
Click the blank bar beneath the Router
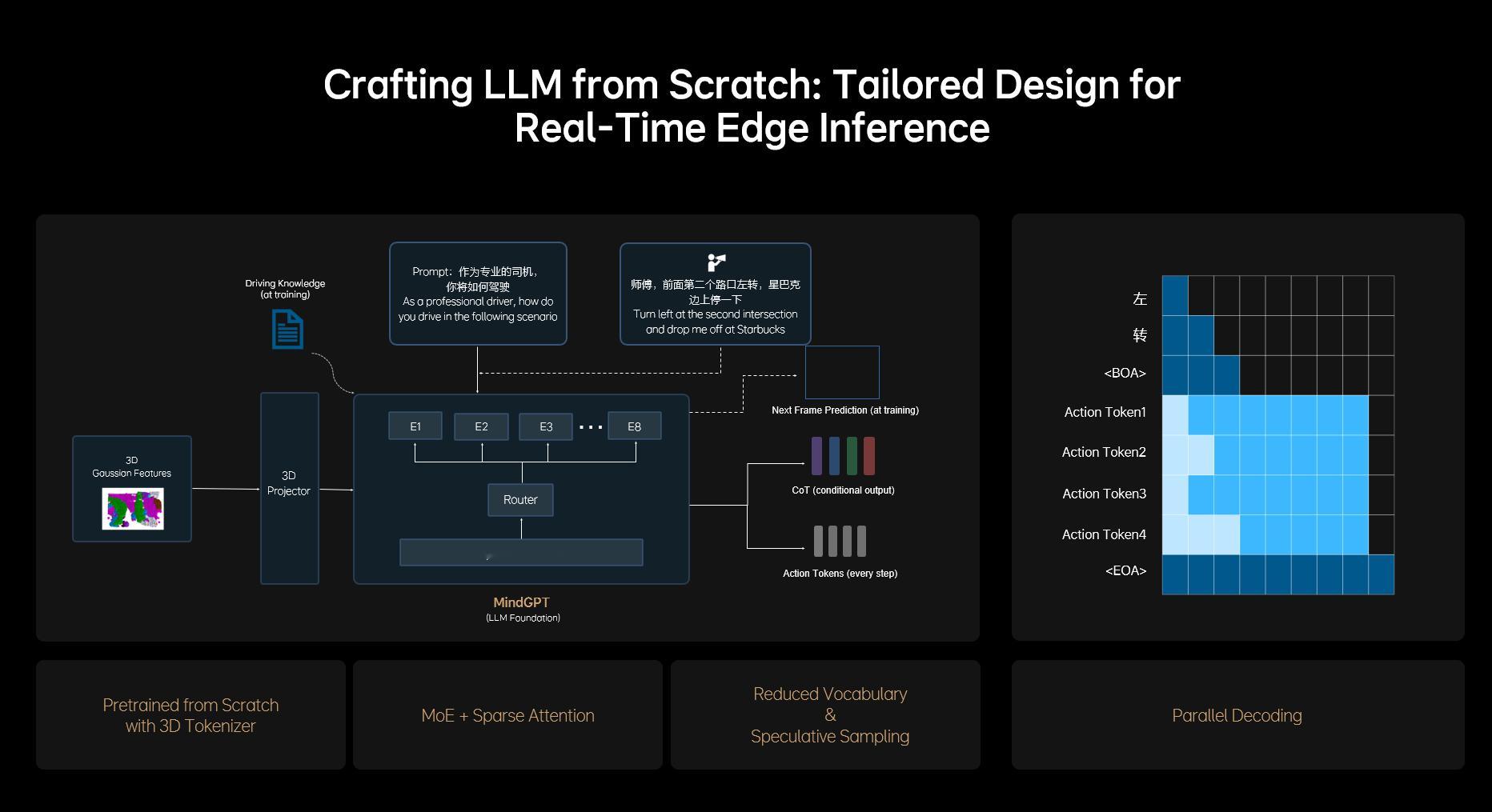(521, 553)
